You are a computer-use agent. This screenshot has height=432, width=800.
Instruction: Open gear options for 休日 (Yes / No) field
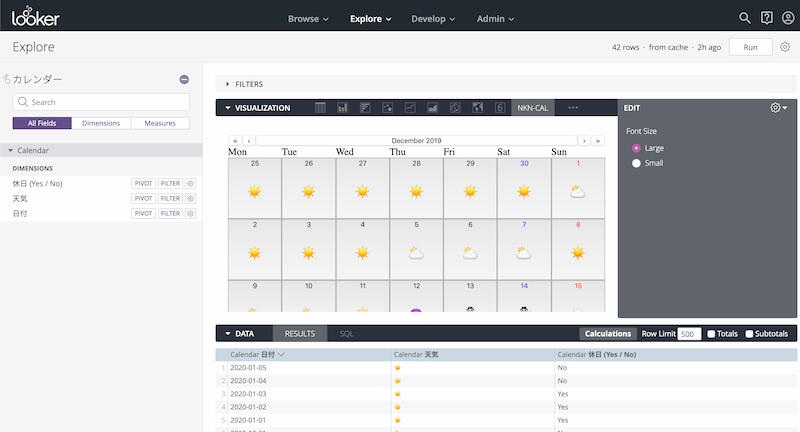tap(190, 184)
